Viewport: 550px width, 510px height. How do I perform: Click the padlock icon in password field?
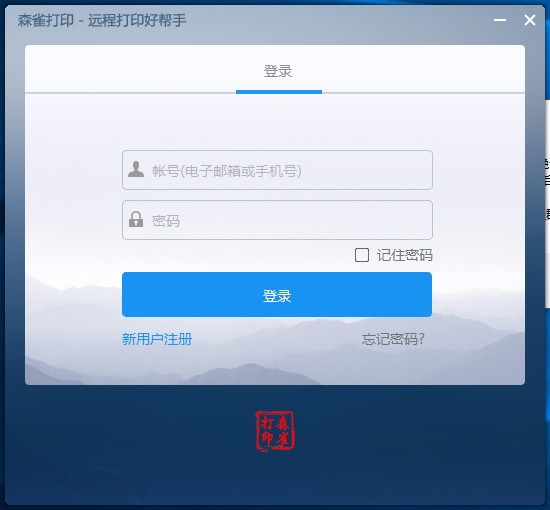[136, 219]
